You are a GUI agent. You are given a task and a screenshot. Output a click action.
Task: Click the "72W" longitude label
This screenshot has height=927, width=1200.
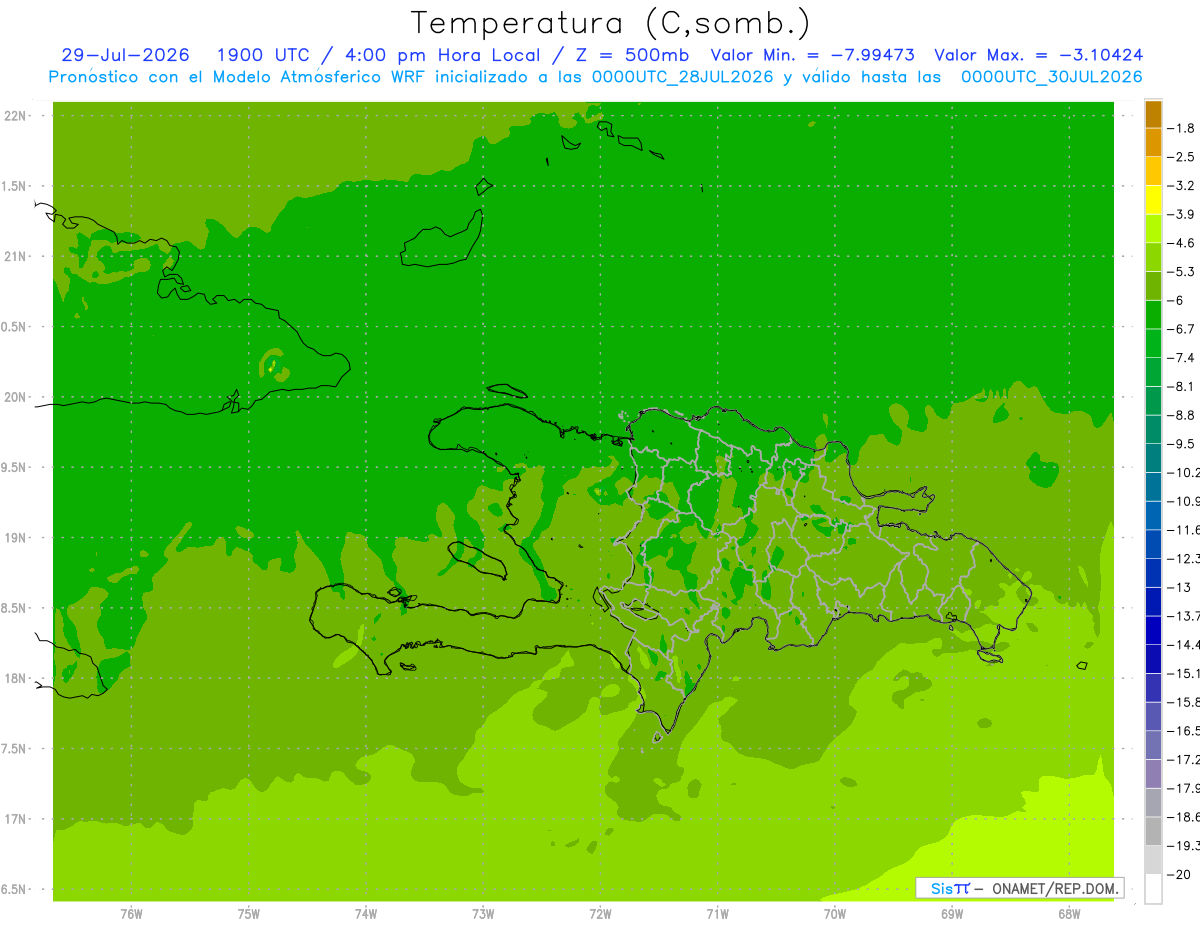pos(600,915)
